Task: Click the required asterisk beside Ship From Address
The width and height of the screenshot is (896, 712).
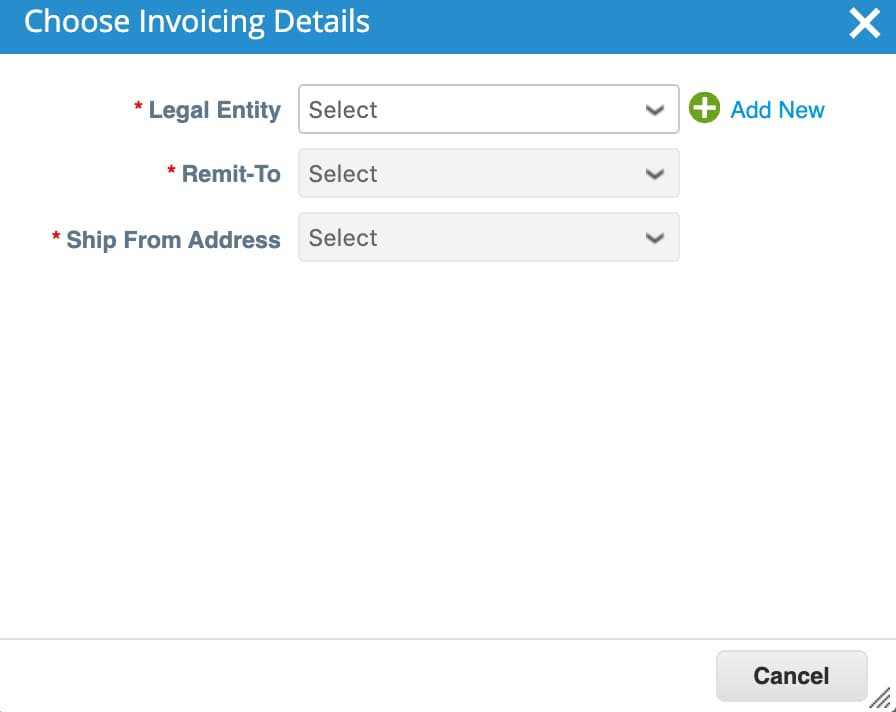Action: coord(57,238)
